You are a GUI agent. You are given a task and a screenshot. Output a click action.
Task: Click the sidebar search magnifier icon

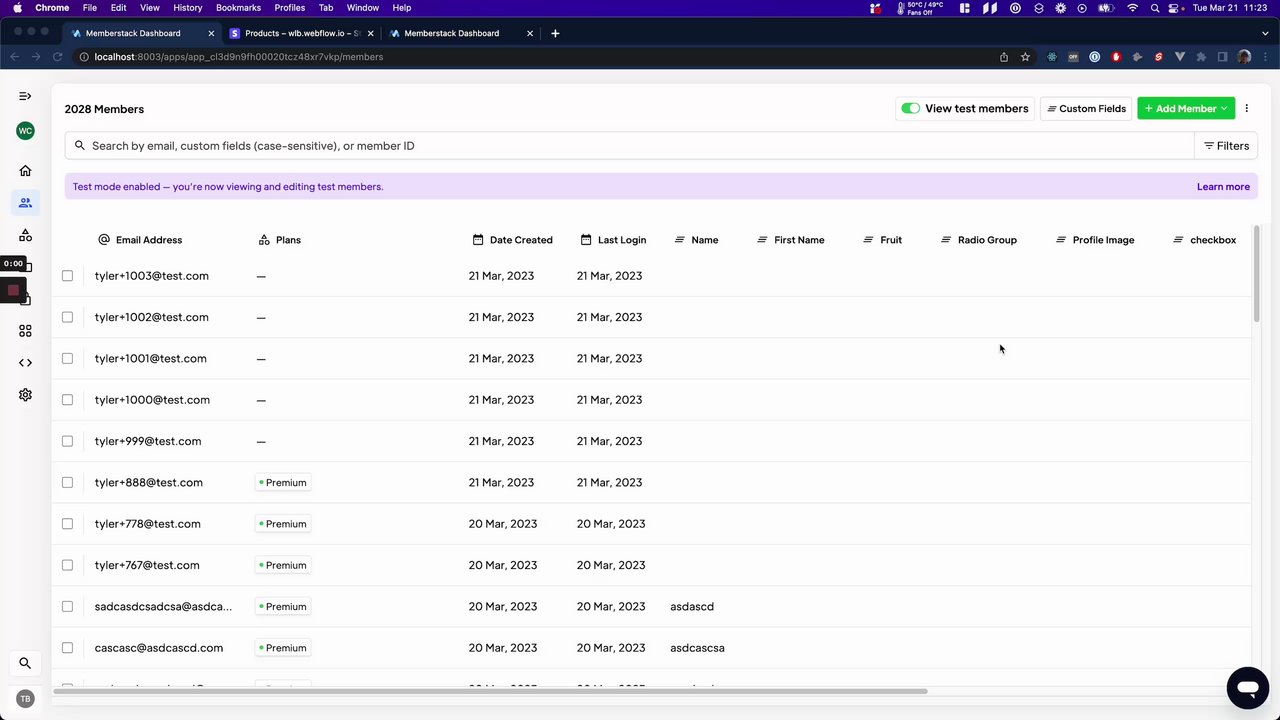point(25,663)
